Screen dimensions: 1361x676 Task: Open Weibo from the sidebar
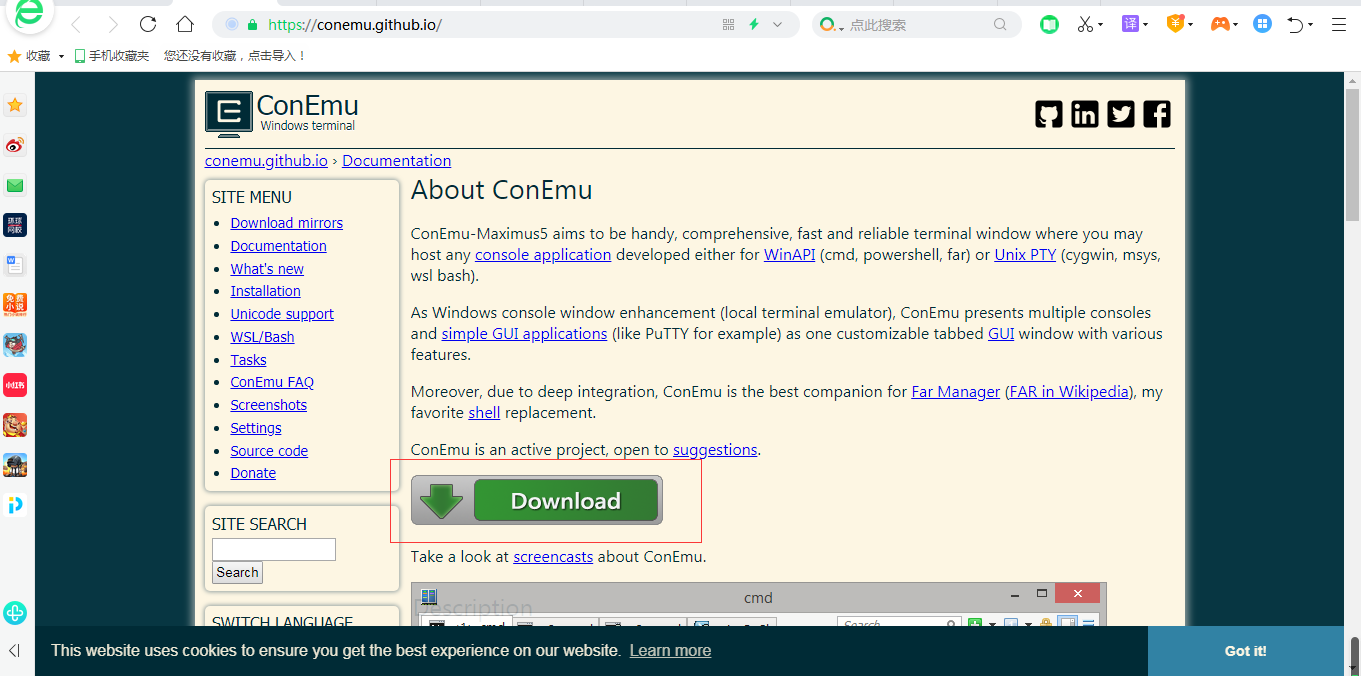click(x=15, y=145)
